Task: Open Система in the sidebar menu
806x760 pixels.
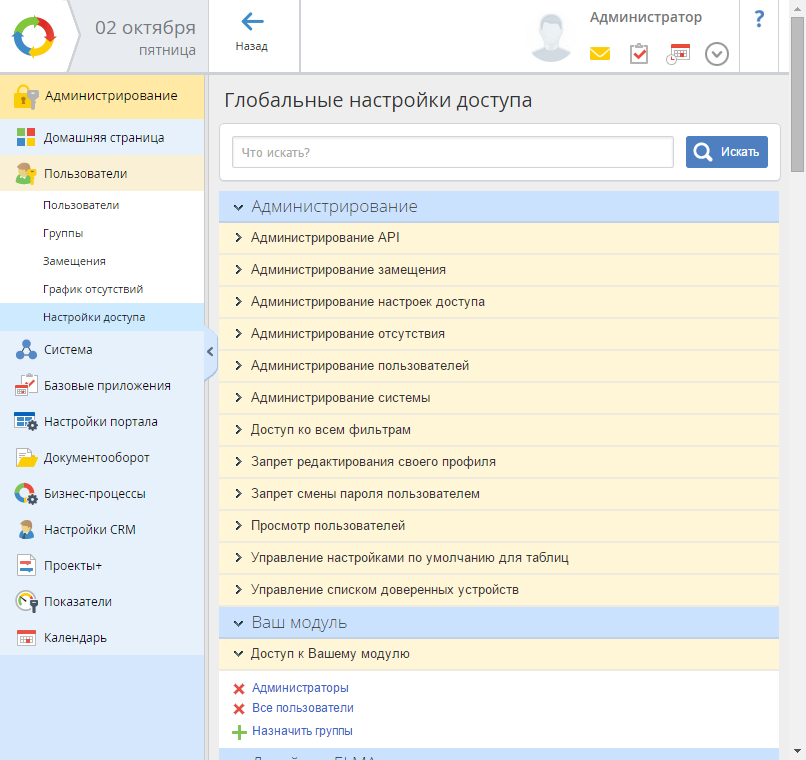Action: click(x=68, y=350)
